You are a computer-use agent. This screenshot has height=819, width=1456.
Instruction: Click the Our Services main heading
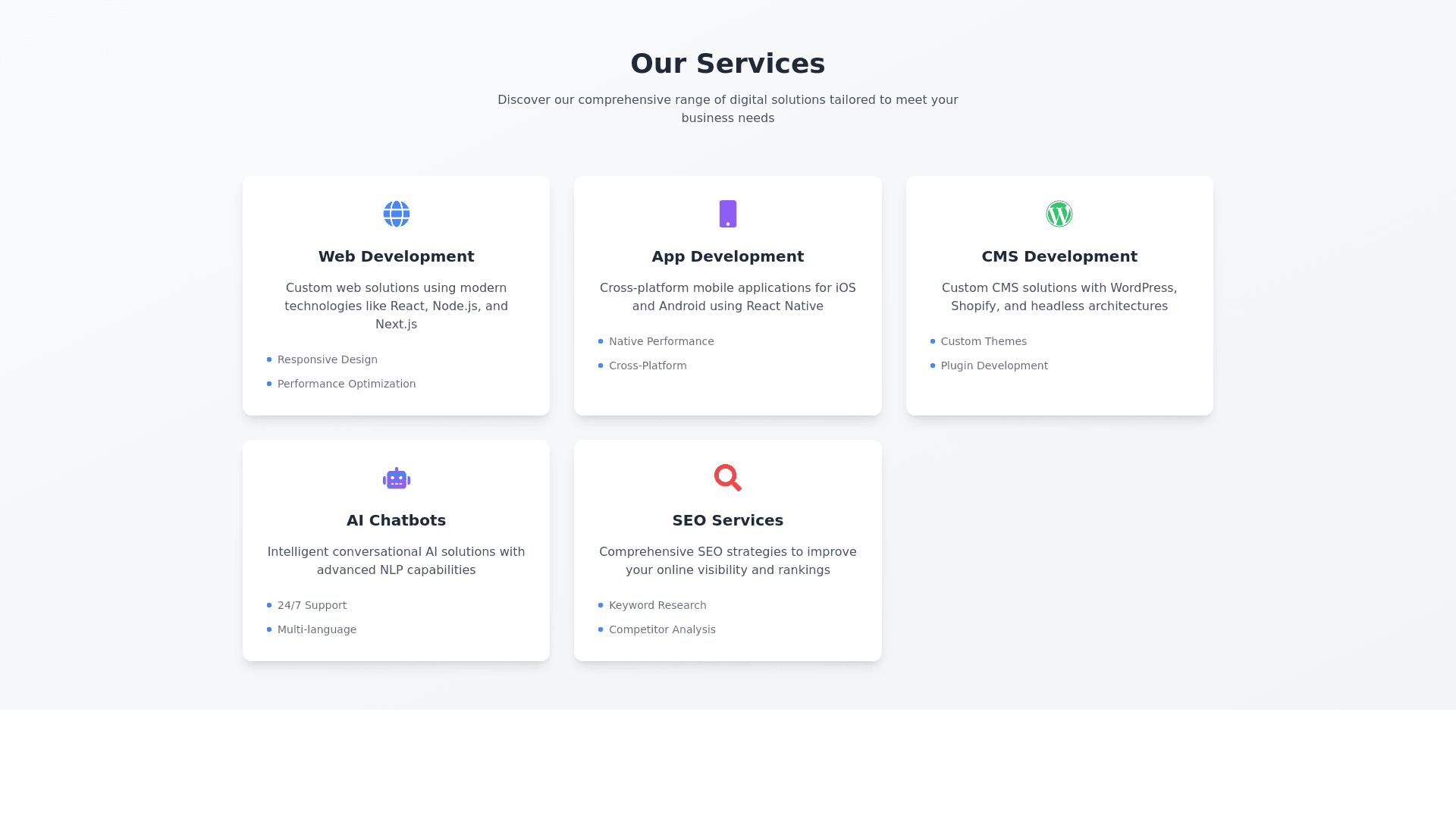727,64
